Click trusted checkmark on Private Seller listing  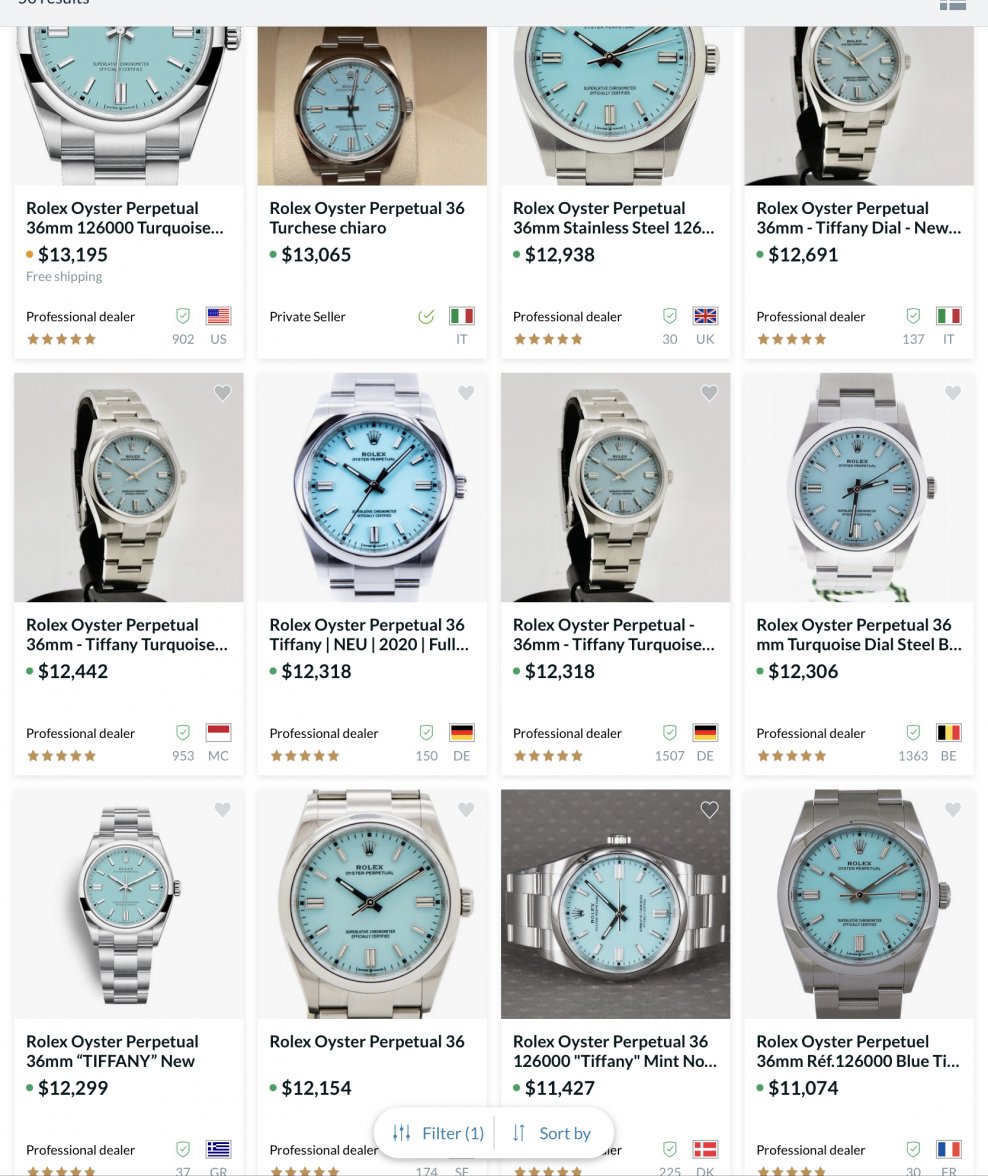[x=426, y=316]
